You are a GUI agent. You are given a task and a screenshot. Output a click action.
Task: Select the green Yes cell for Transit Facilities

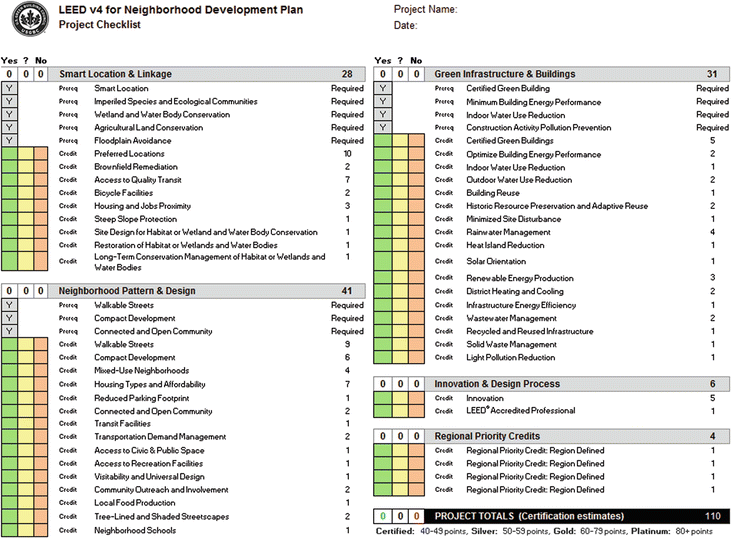[x=9, y=424]
